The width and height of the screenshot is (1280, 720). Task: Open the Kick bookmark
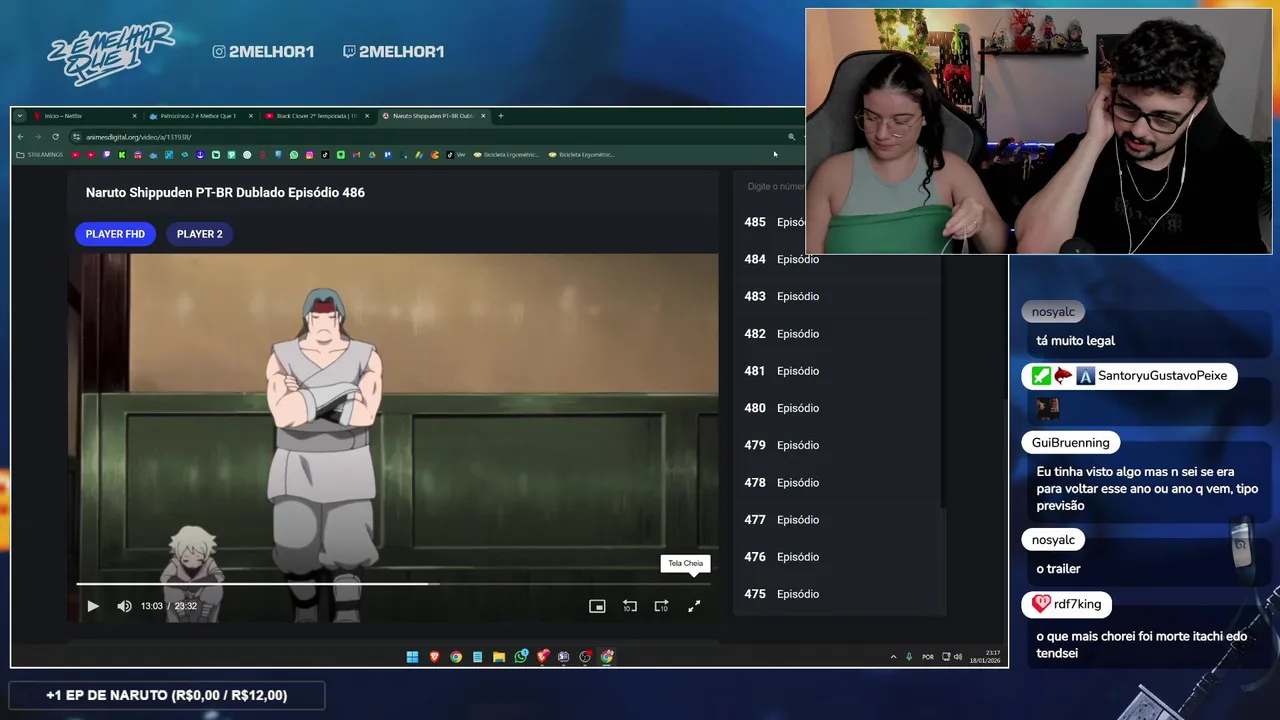point(122,155)
